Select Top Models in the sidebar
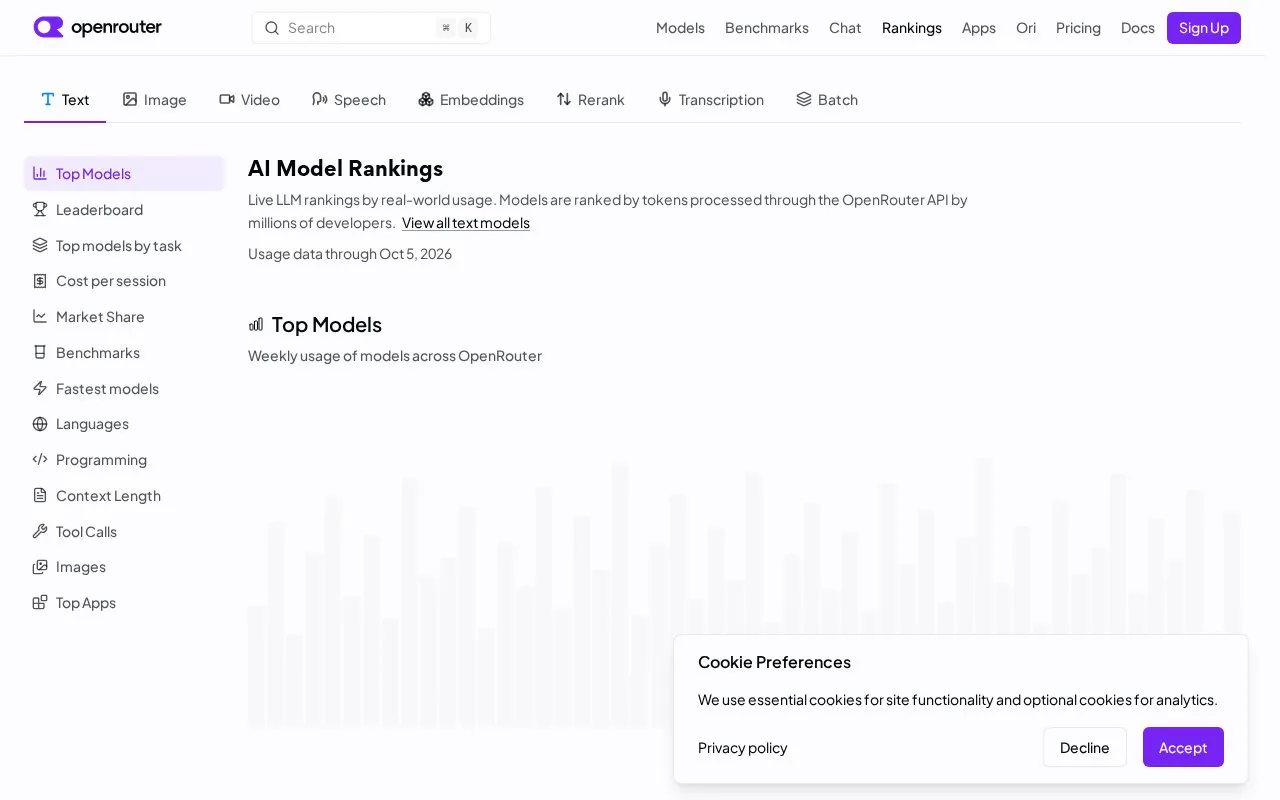Viewport: 1280px width, 800px height. click(124, 173)
